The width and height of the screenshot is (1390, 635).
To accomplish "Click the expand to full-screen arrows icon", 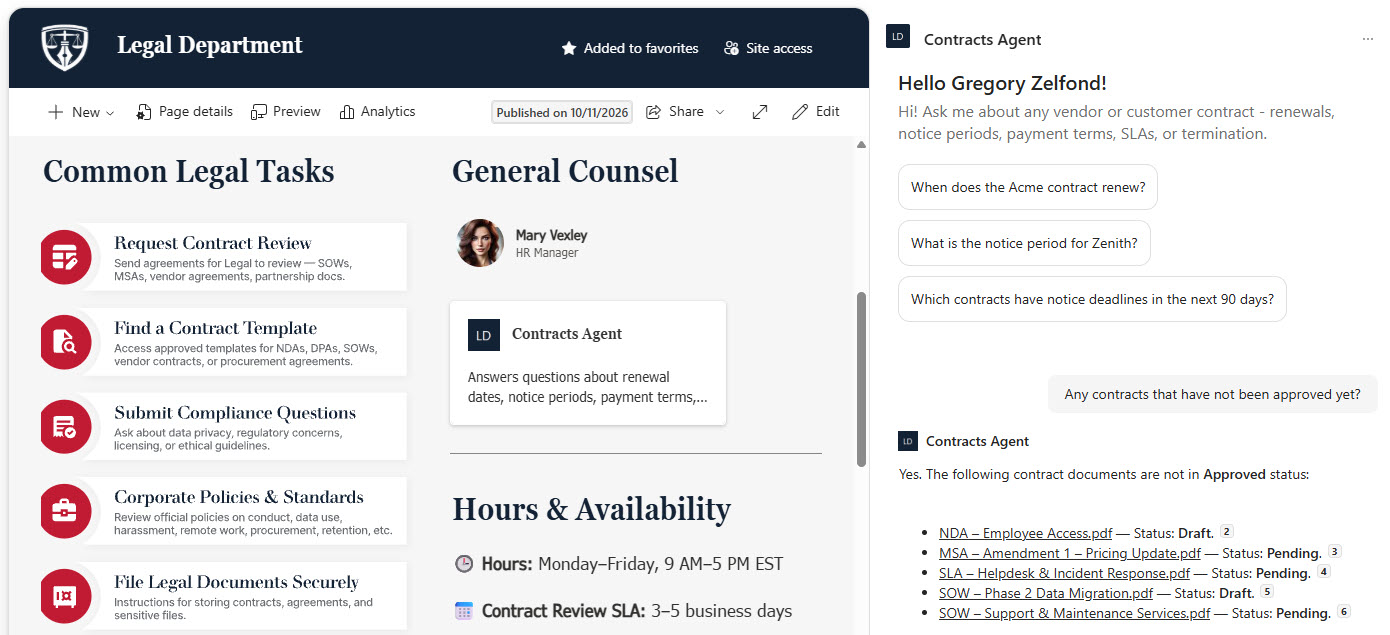I will pos(760,112).
